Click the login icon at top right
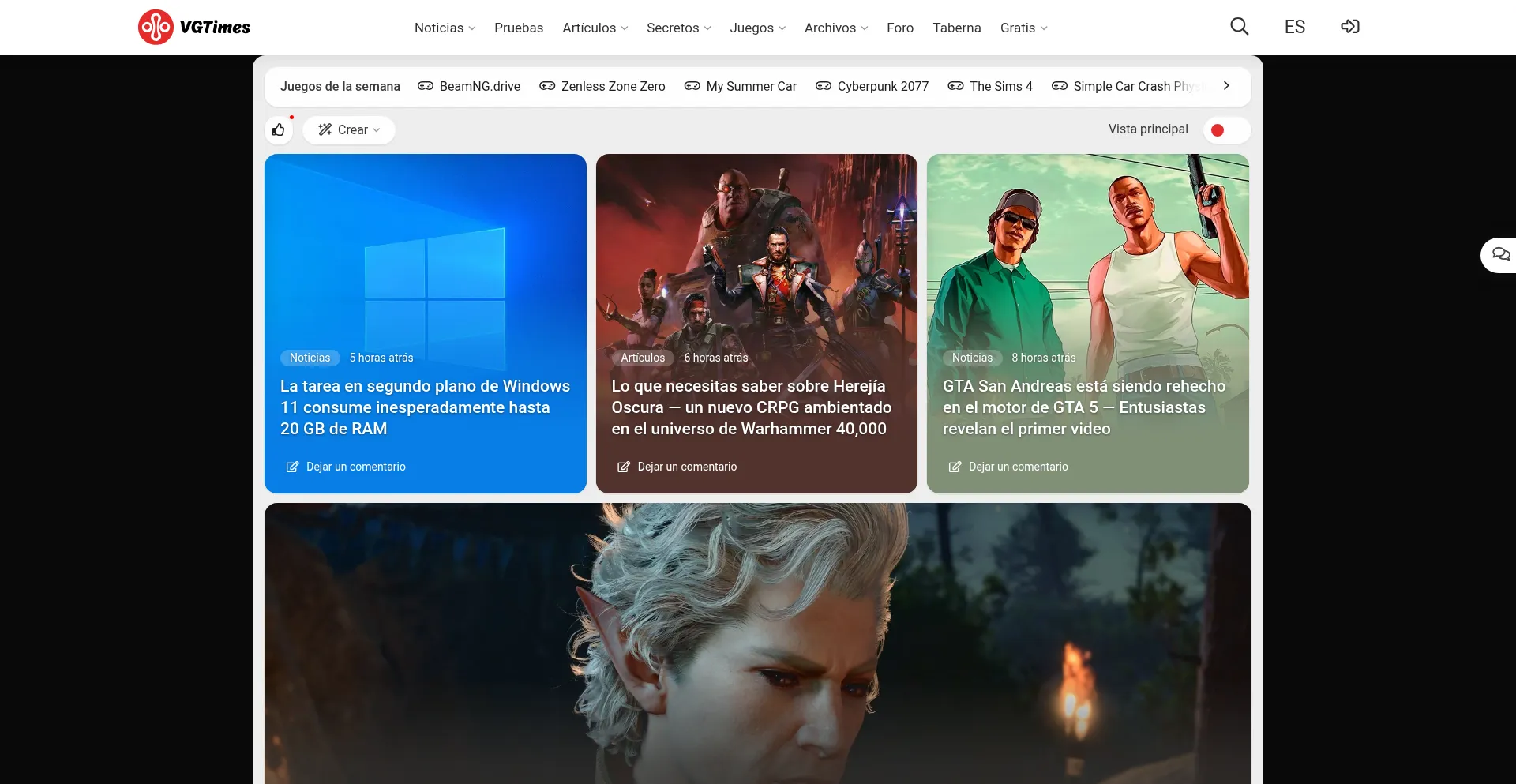1516x784 pixels. point(1350,26)
